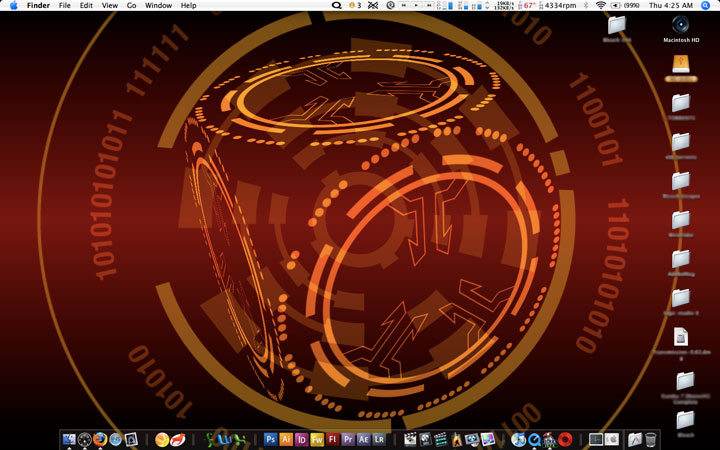
Task: Open the battery 99% status menu
Action: [x=625, y=5]
